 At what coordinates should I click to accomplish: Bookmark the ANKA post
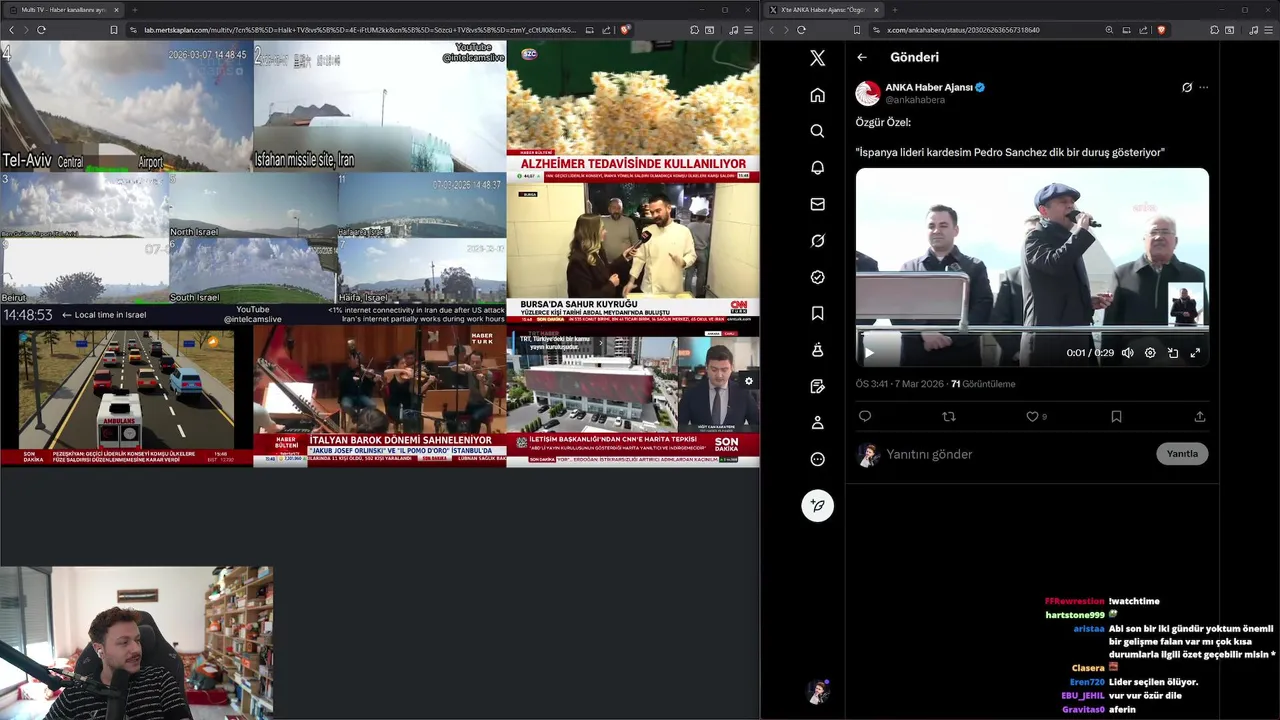[1116, 417]
